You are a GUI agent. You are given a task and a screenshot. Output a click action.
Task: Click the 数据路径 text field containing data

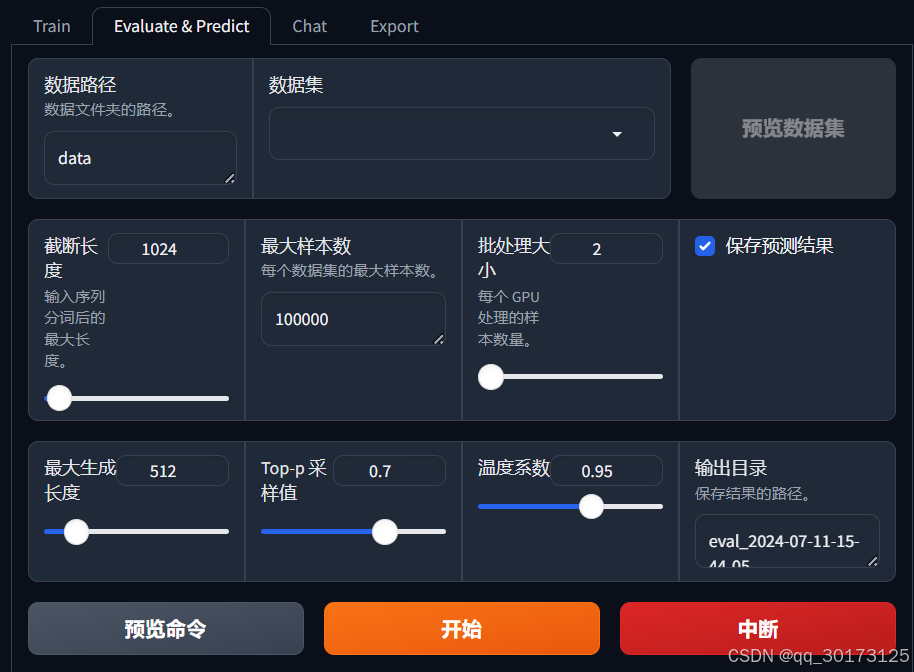(x=140, y=158)
